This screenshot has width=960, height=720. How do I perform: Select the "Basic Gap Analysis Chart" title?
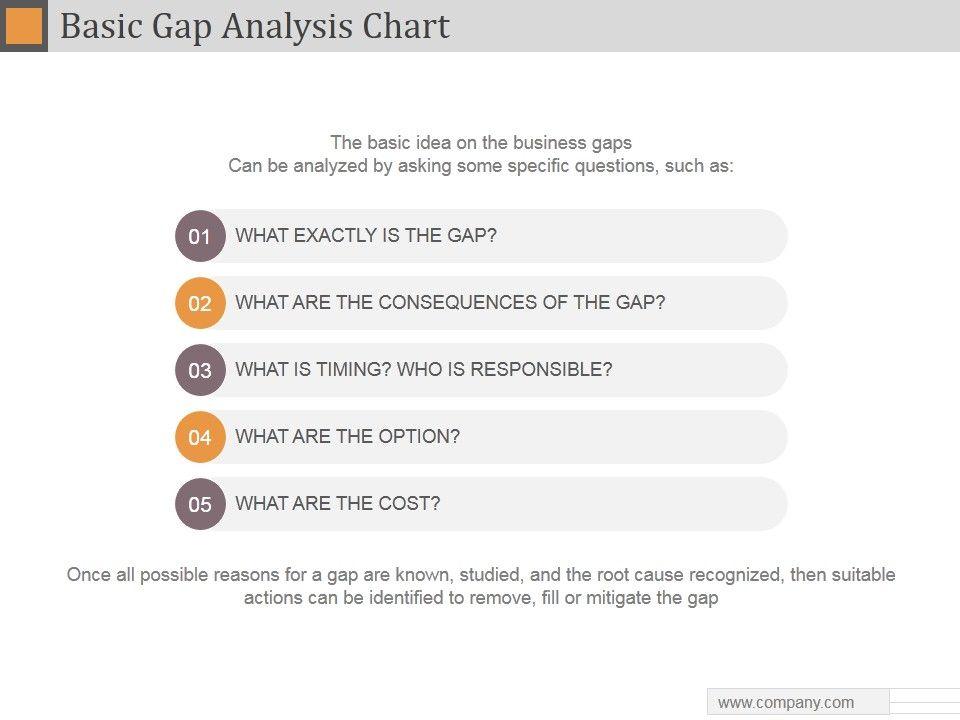coord(255,26)
